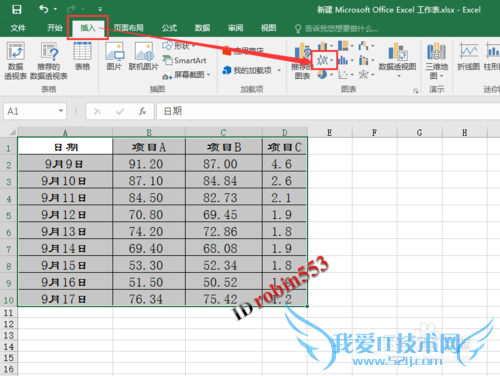This screenshot has height=376, width=500.
Task: Click the 表格 (Table) icon
Action: click(x=82, y=56)
